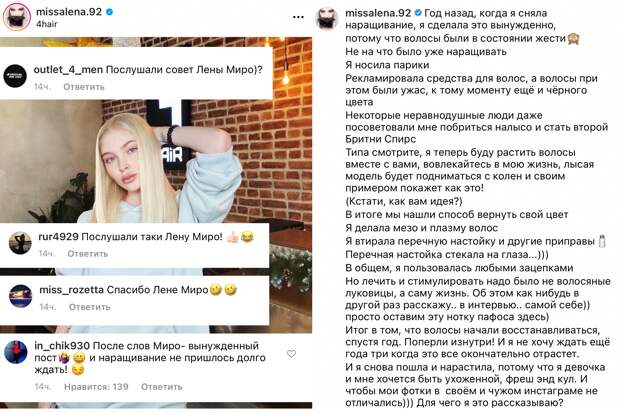Viewport: 620px width, 413px height.
Task: Open in_chik930 username link
Action: [62, 346]
